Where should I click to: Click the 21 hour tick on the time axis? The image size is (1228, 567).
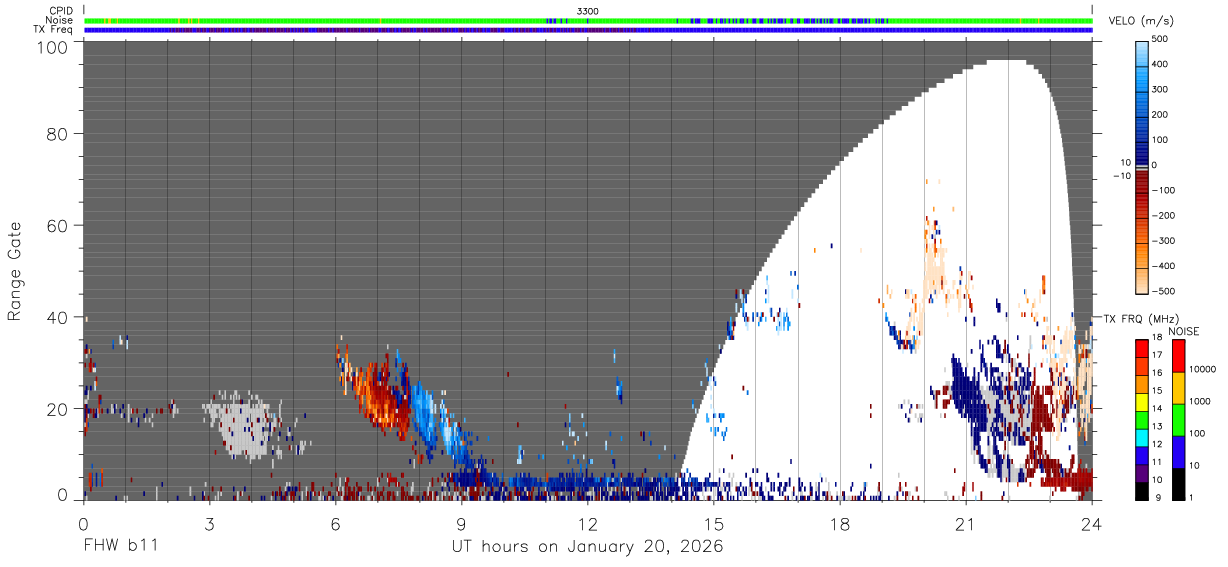[x=966, y=523]
